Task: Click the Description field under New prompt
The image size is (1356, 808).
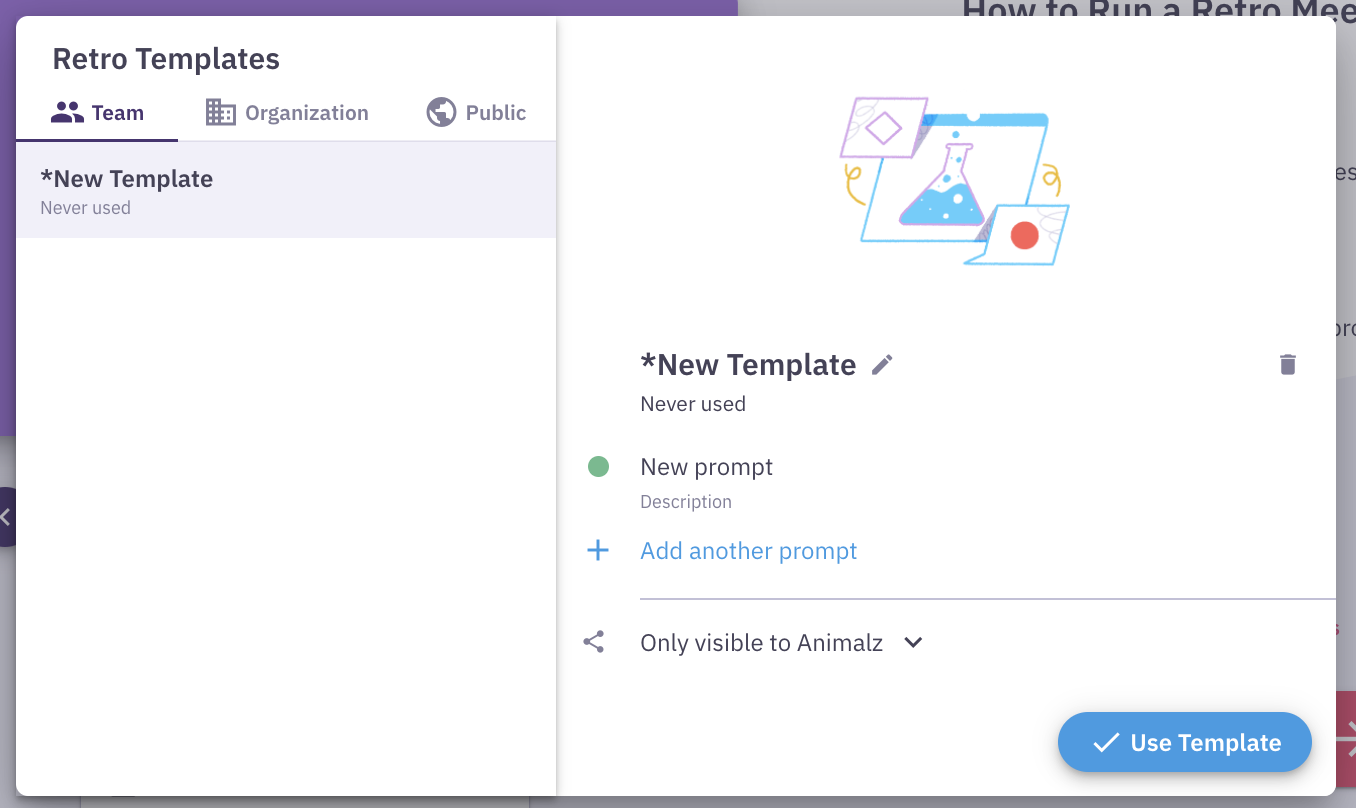Action: tap(686, 501)
